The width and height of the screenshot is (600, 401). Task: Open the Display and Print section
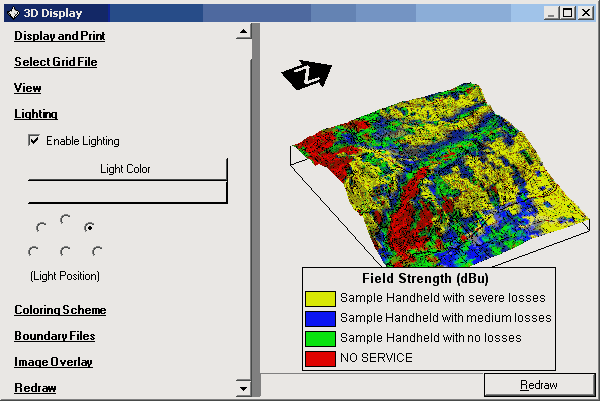coord(60,36)
